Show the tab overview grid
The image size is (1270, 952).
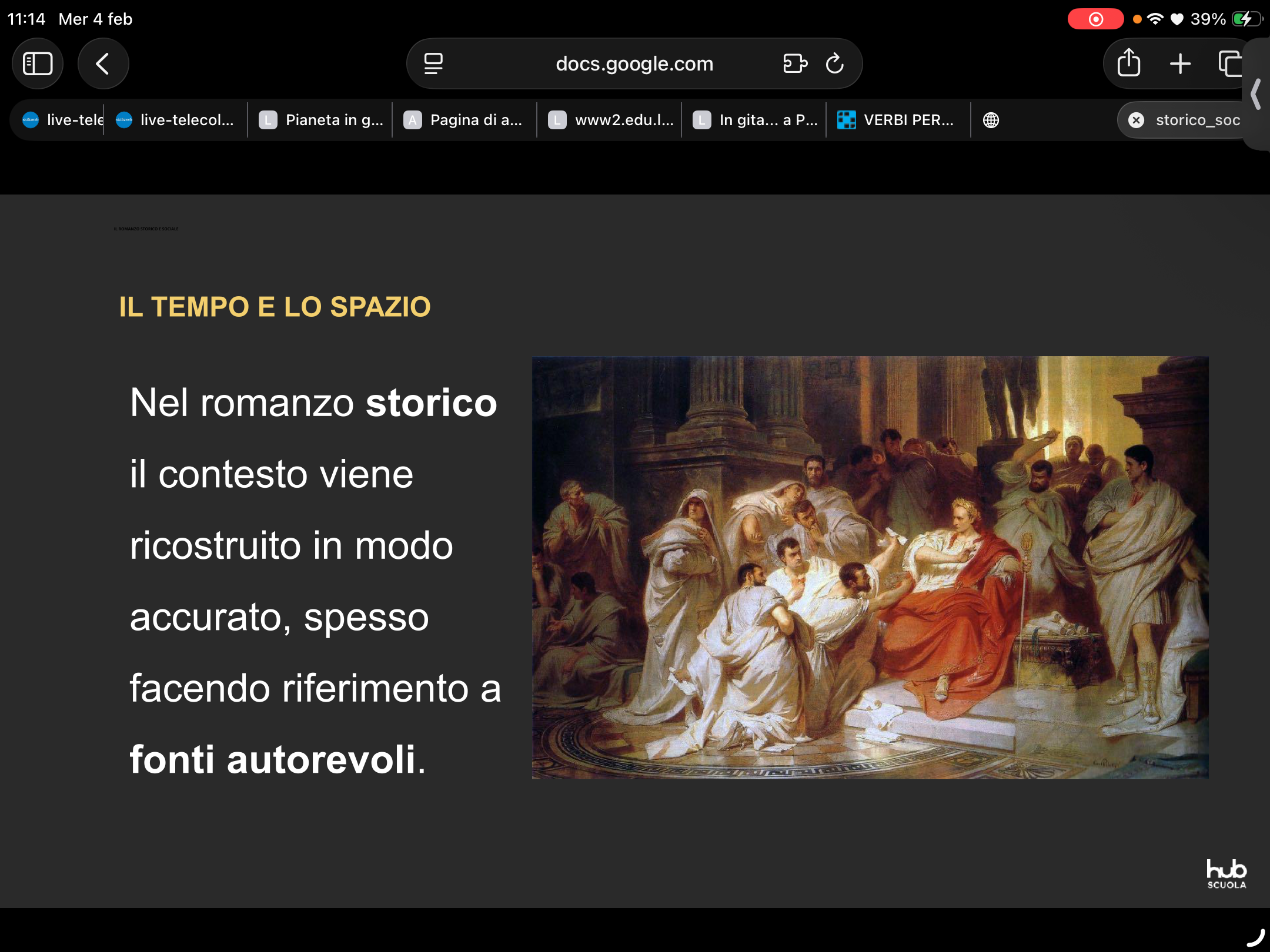coord(1230,63)
